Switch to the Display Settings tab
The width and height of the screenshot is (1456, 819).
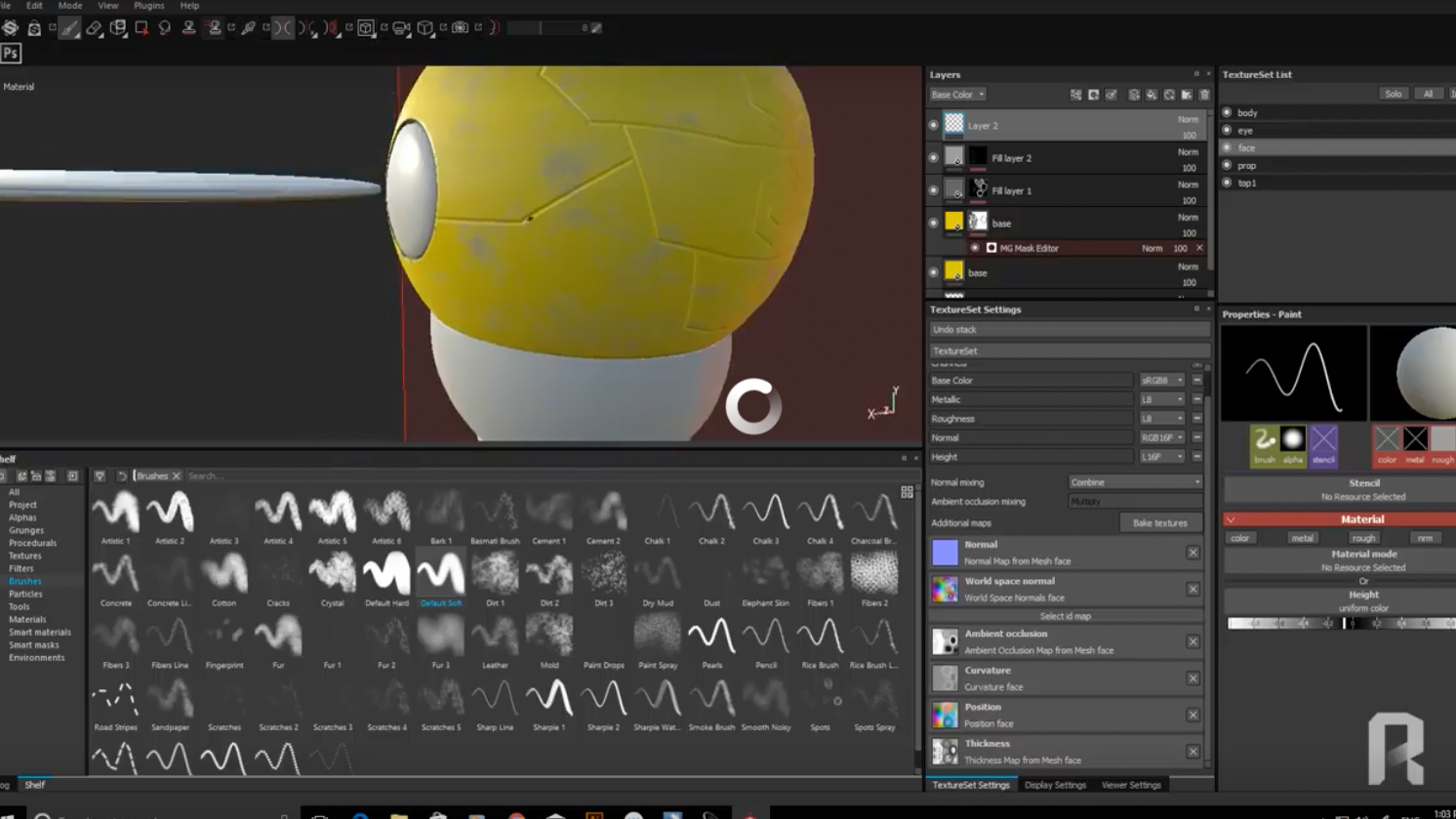click(1055, 785)
